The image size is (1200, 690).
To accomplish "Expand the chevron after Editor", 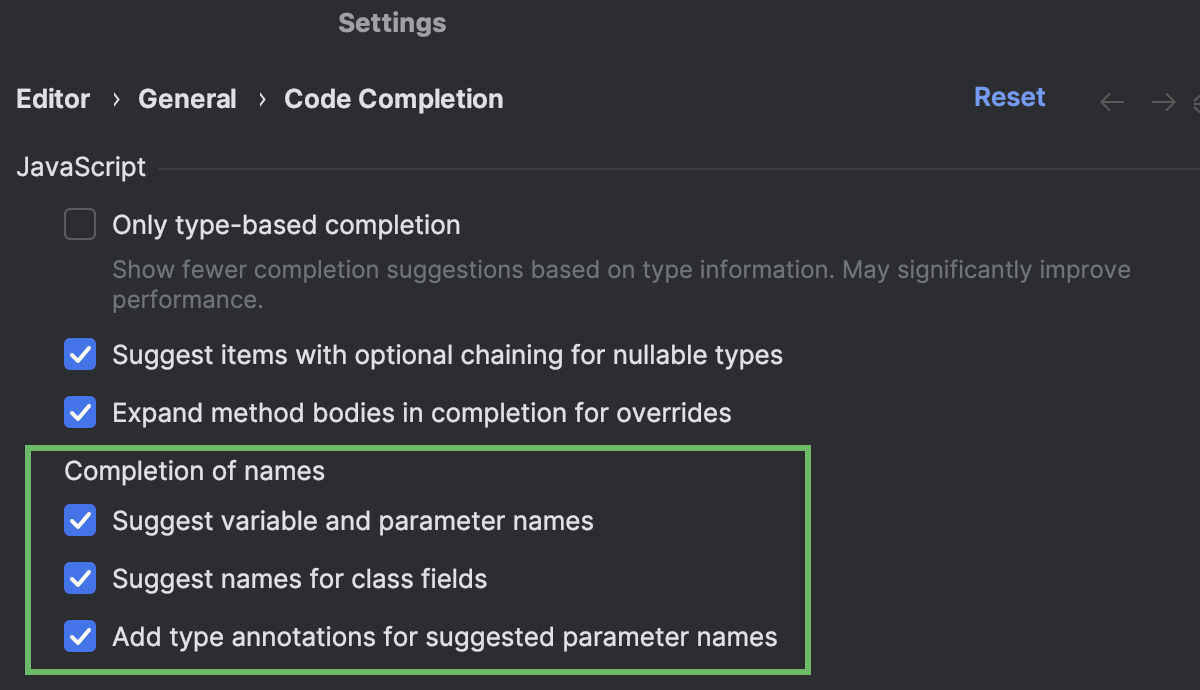I will click(x=116, y=100).
